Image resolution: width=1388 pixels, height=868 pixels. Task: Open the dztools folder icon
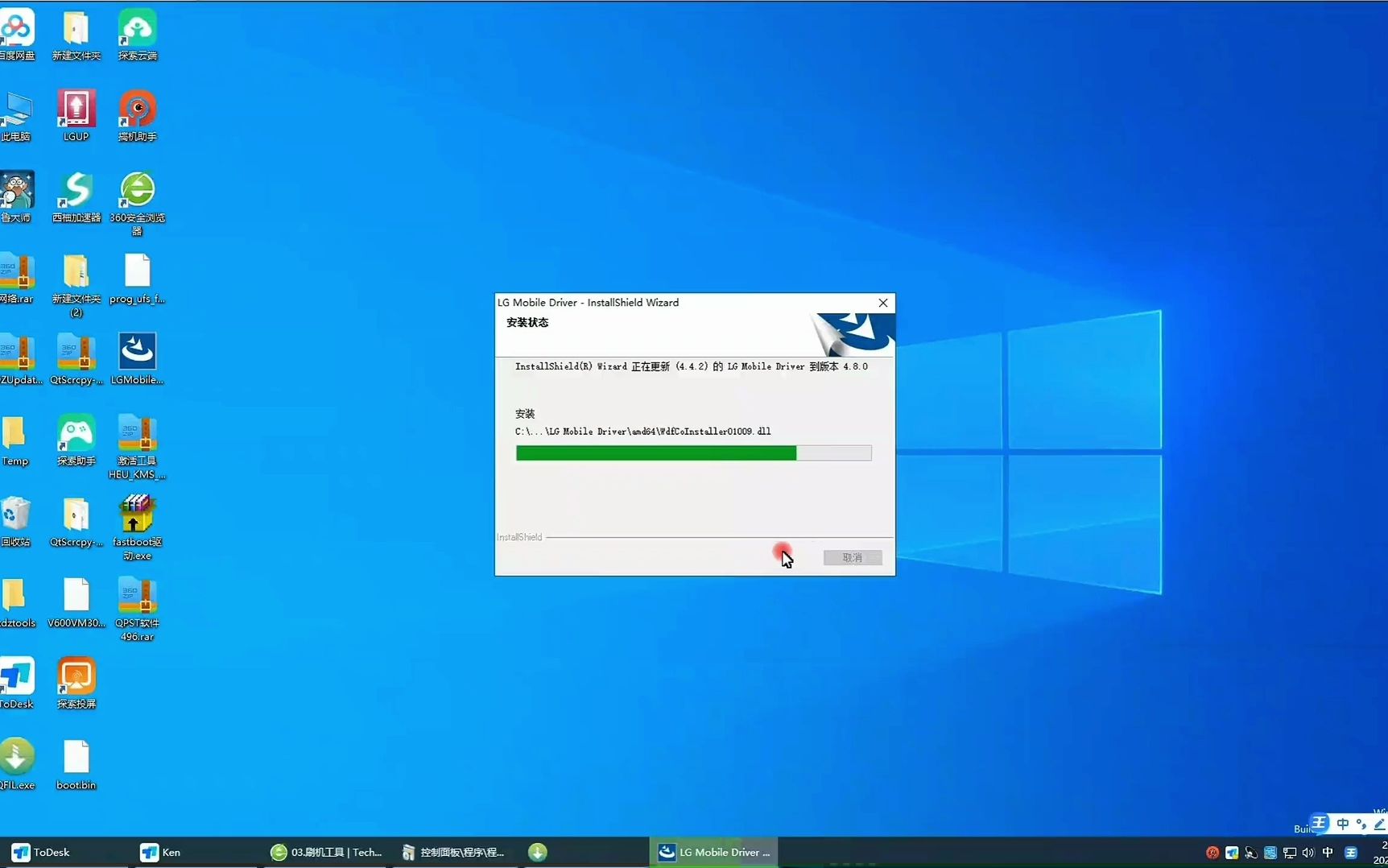(18, 603)
